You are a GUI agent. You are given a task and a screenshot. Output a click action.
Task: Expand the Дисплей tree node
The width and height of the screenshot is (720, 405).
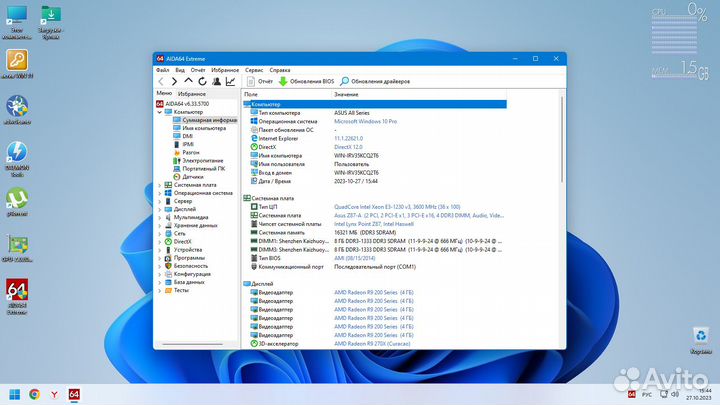click(159, 209)
